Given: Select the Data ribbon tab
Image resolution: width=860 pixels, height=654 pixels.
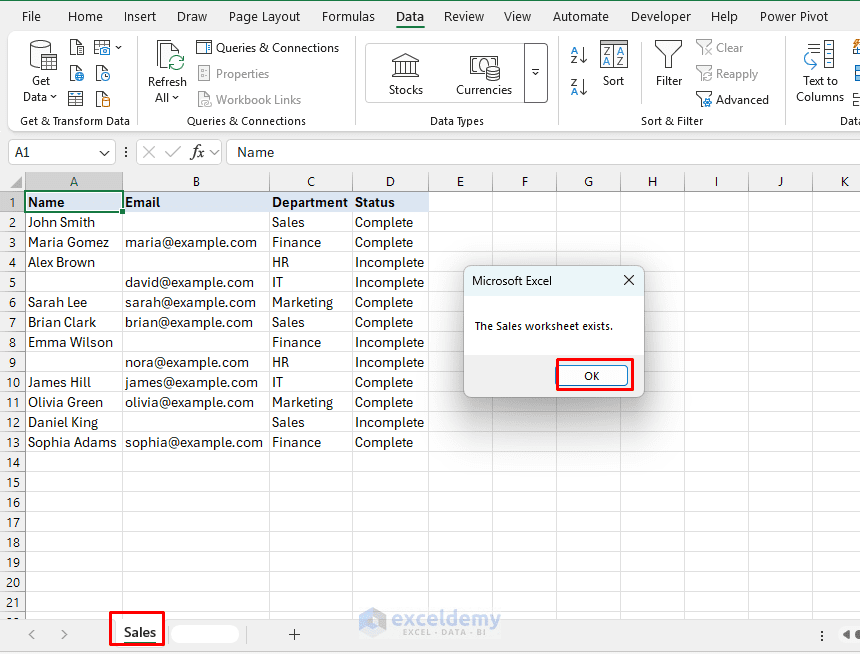Looking at the screenshot, I should pos(410,16).
